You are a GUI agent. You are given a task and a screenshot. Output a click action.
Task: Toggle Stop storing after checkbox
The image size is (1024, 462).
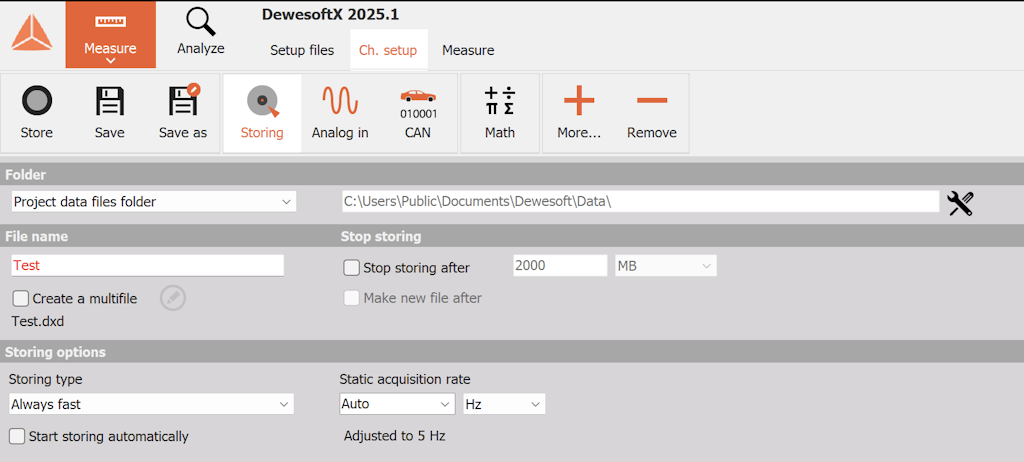(x=351, y=267)
